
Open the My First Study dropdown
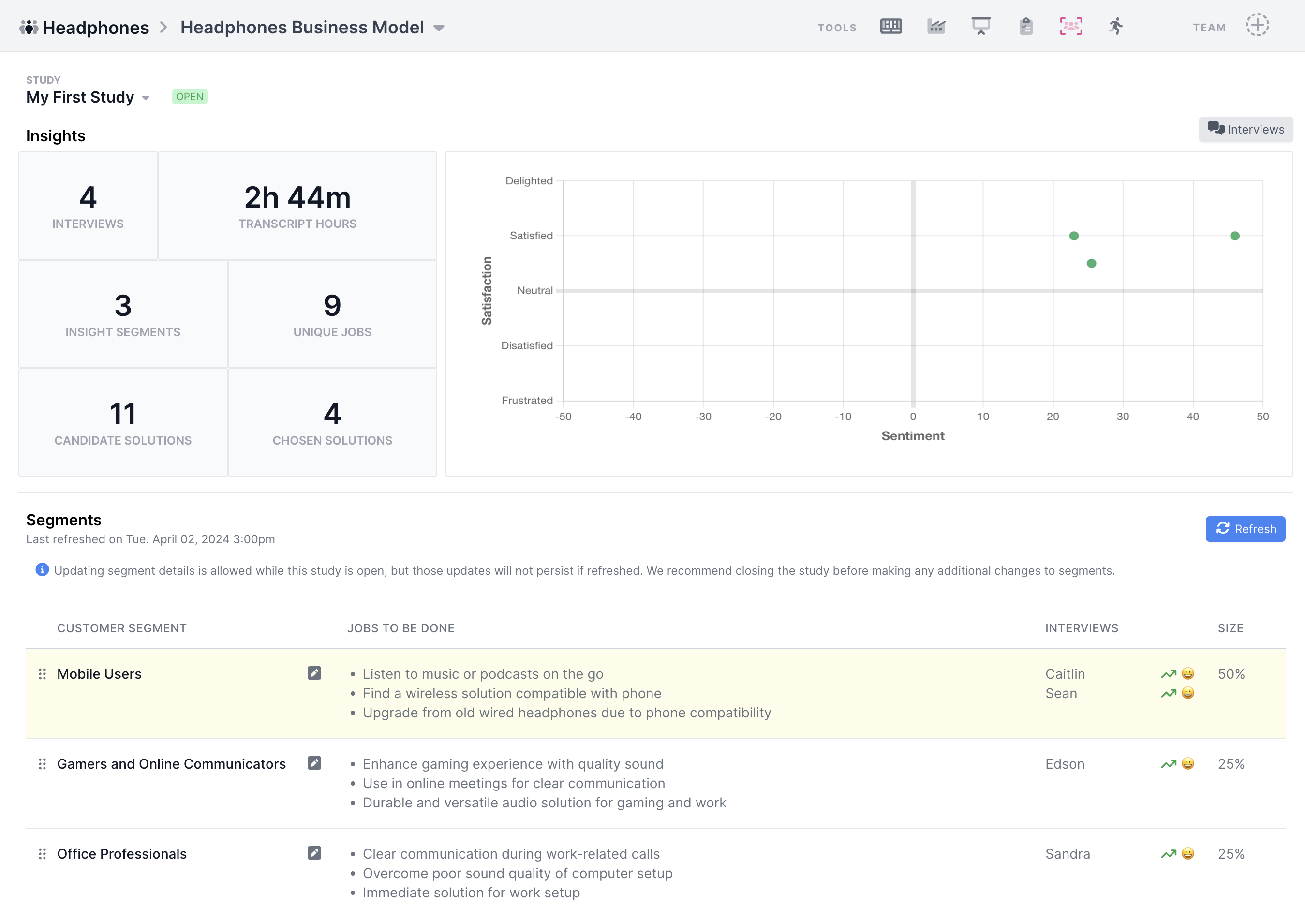tap(146, 98)
